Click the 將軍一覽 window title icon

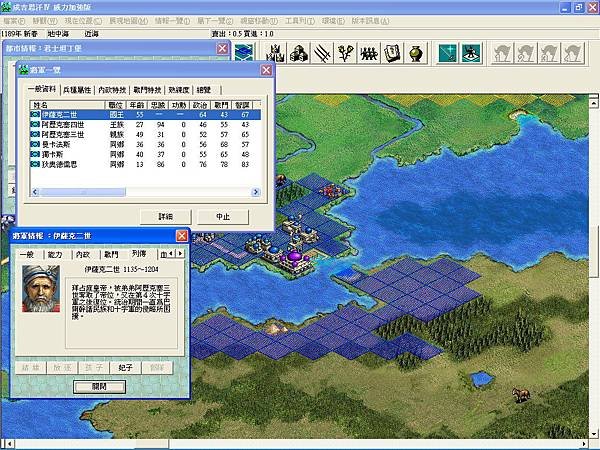[x=24, y=70]
